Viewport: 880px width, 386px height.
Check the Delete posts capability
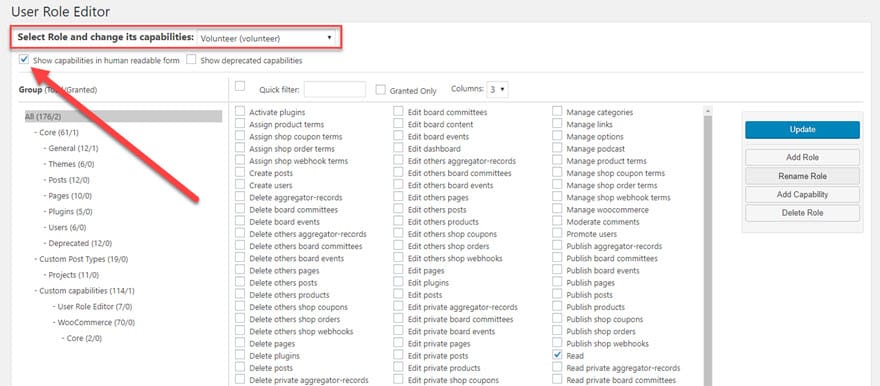click(240, 367)
